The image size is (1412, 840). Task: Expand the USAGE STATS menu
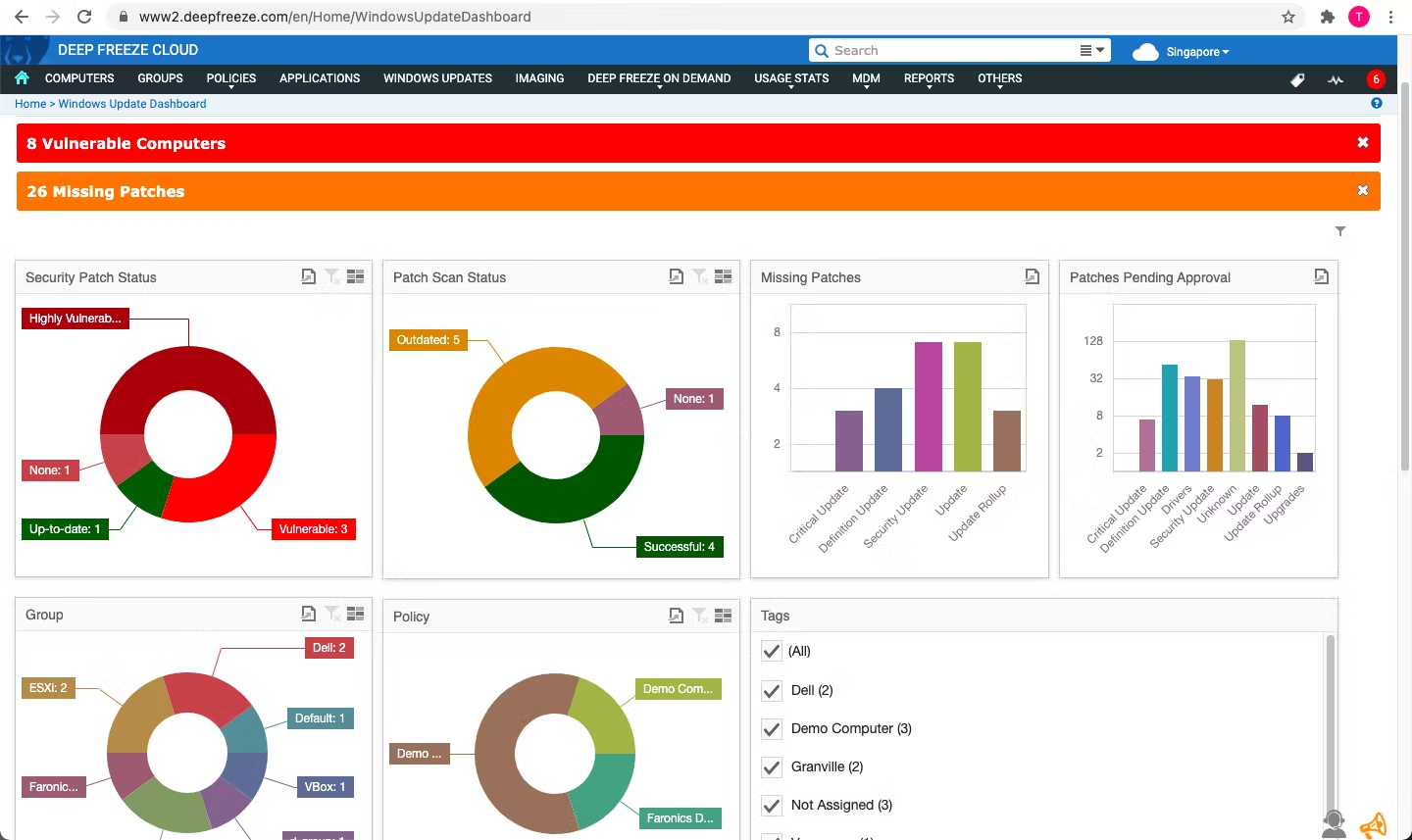(791, 78)
